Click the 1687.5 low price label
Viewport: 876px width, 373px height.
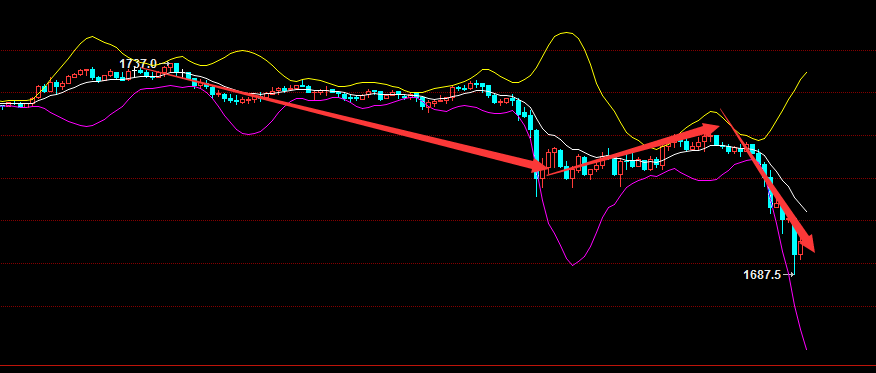(762, 275)
